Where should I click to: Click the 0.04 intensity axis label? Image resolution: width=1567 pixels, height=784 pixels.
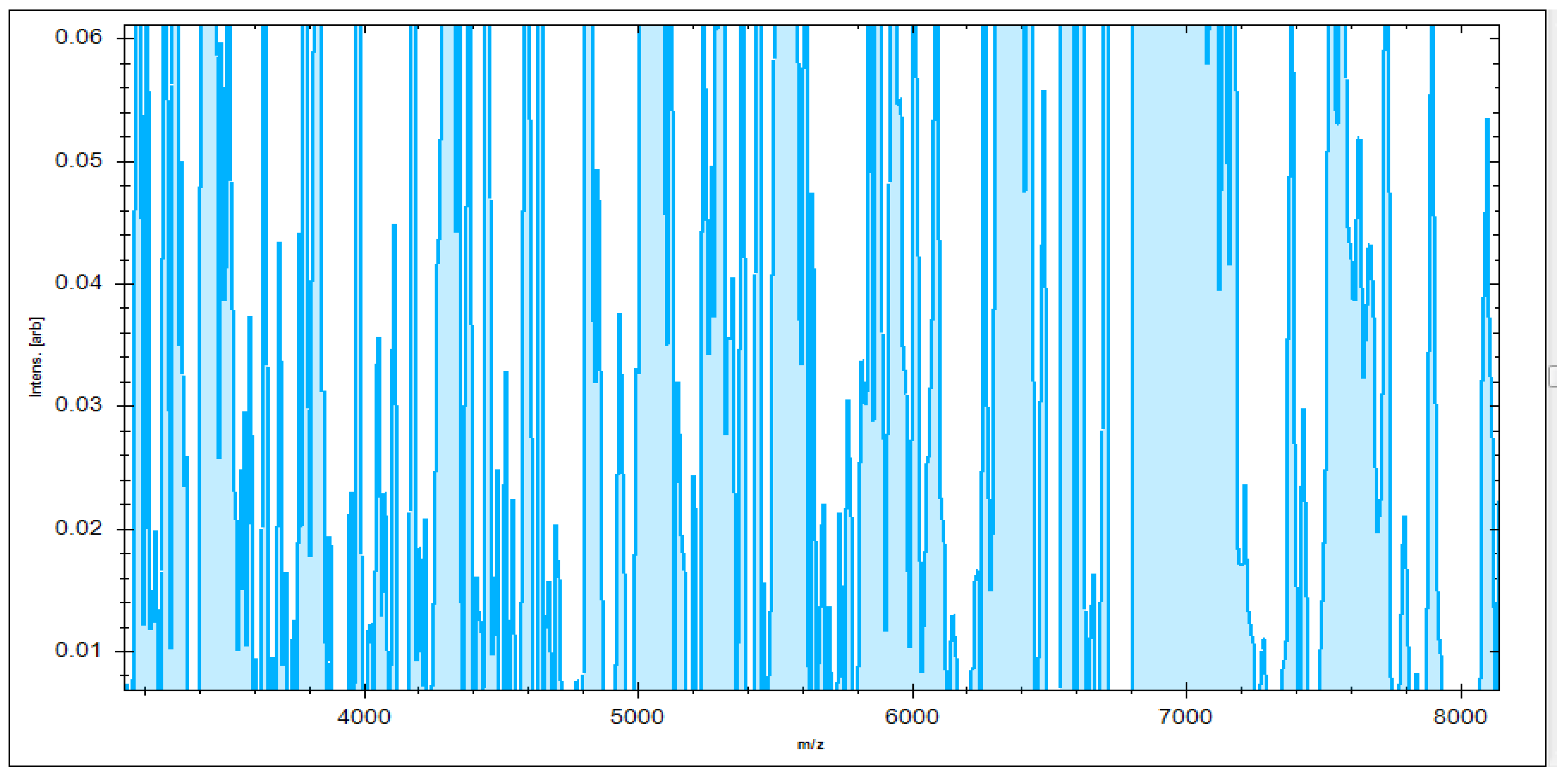pos(79,283)
